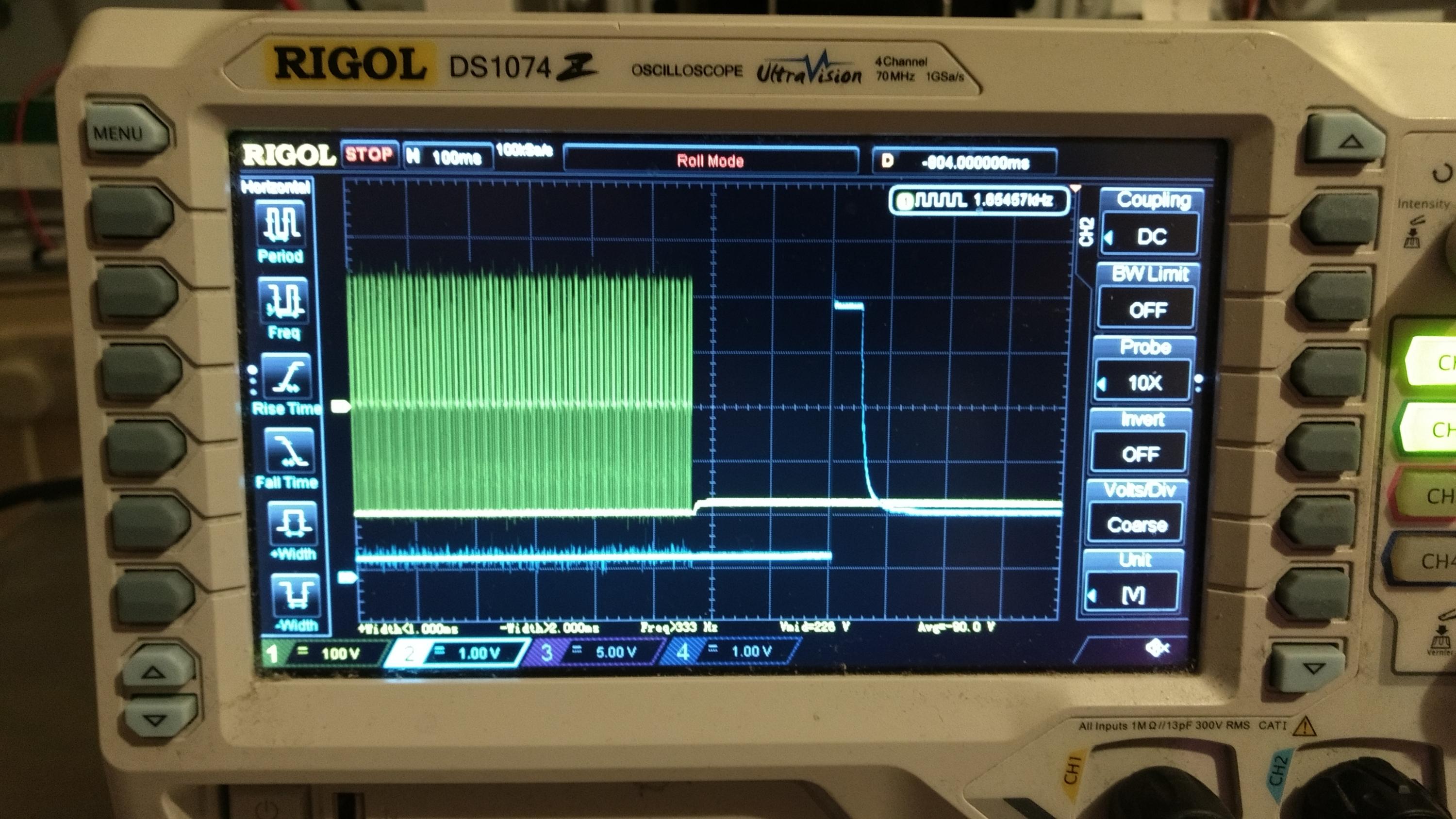Select the Fall Time measurement icon

289,450
